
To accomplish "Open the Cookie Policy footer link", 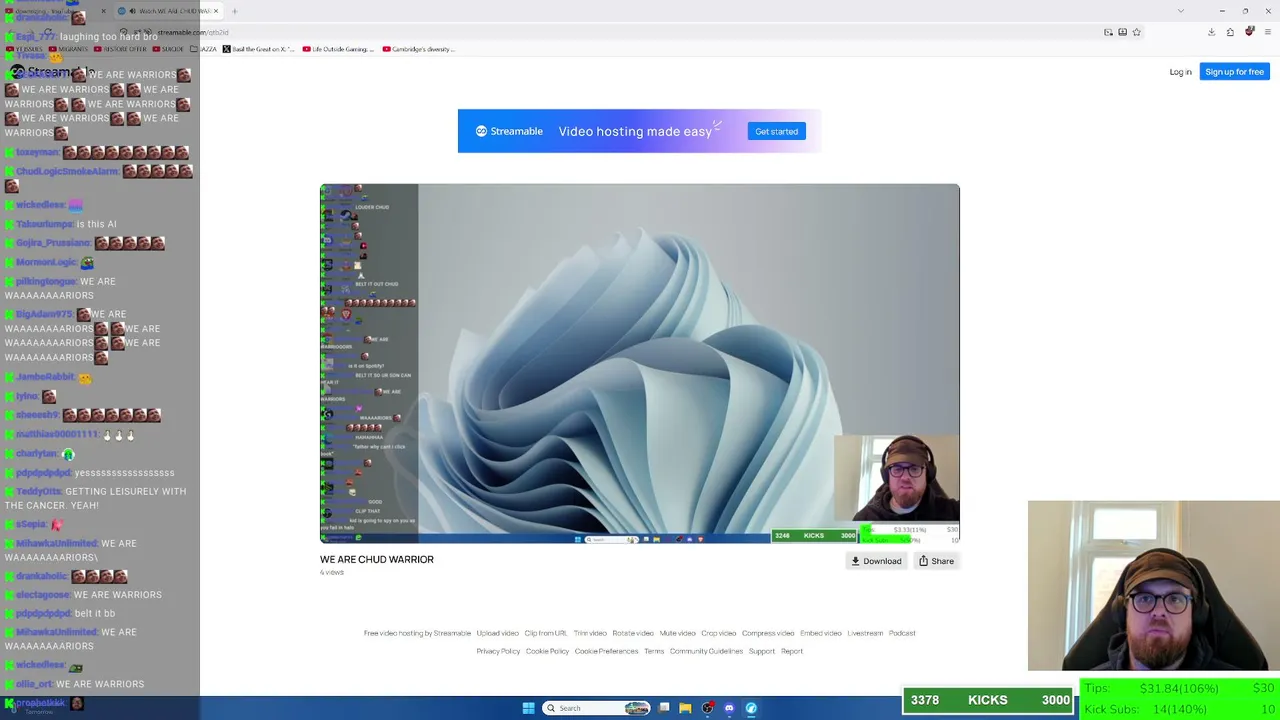I will click(547, 651).
